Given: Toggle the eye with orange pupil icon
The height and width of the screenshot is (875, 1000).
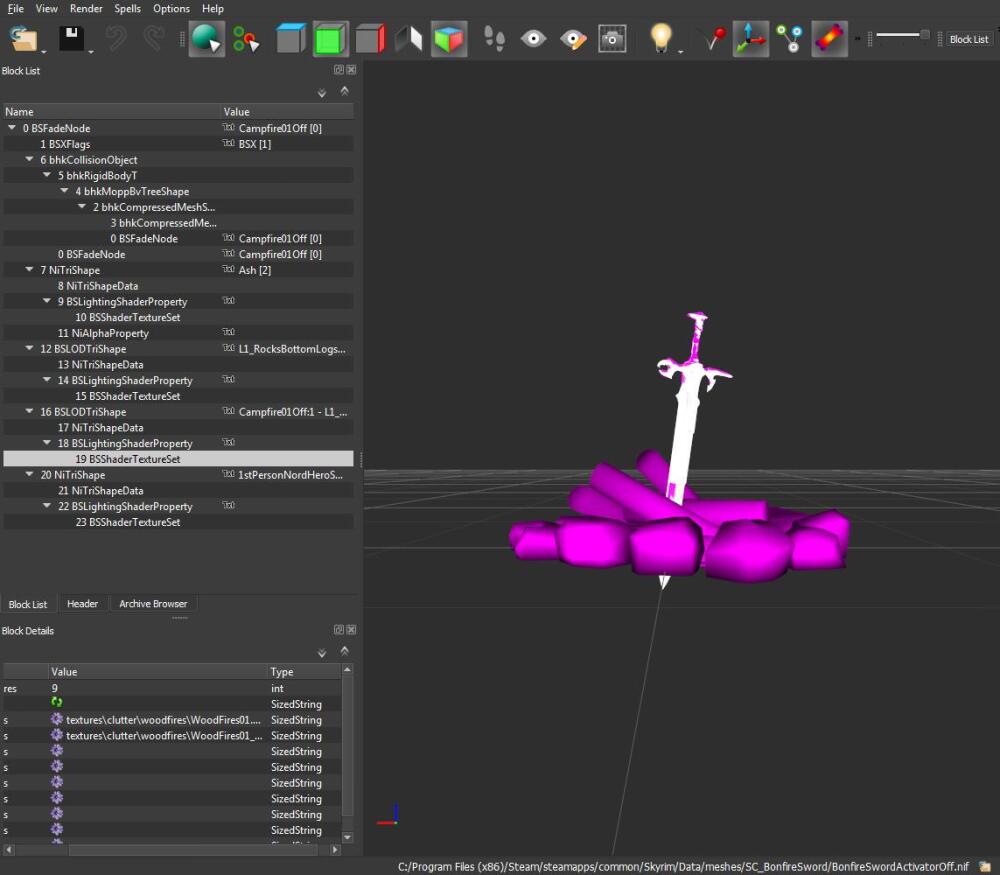Looking at the screenshot, I should click(573, 39).
